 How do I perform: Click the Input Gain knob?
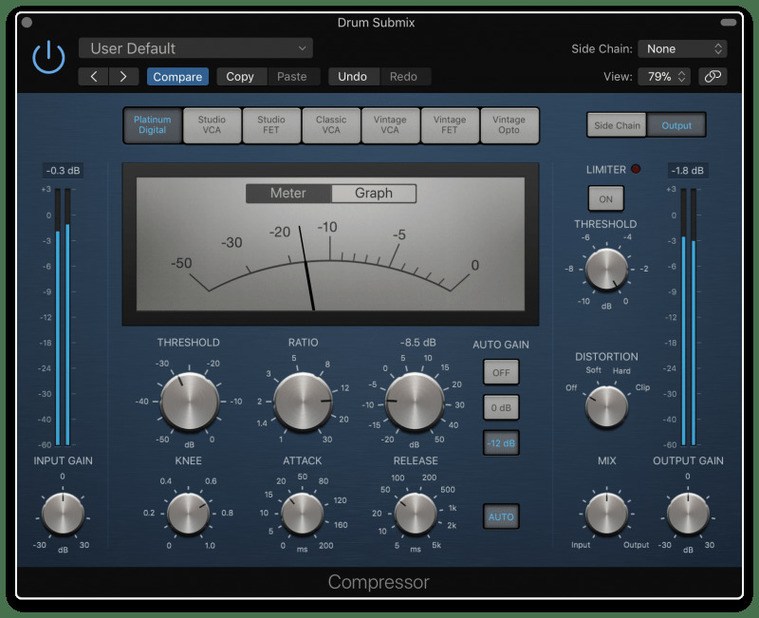coord(63,513)
